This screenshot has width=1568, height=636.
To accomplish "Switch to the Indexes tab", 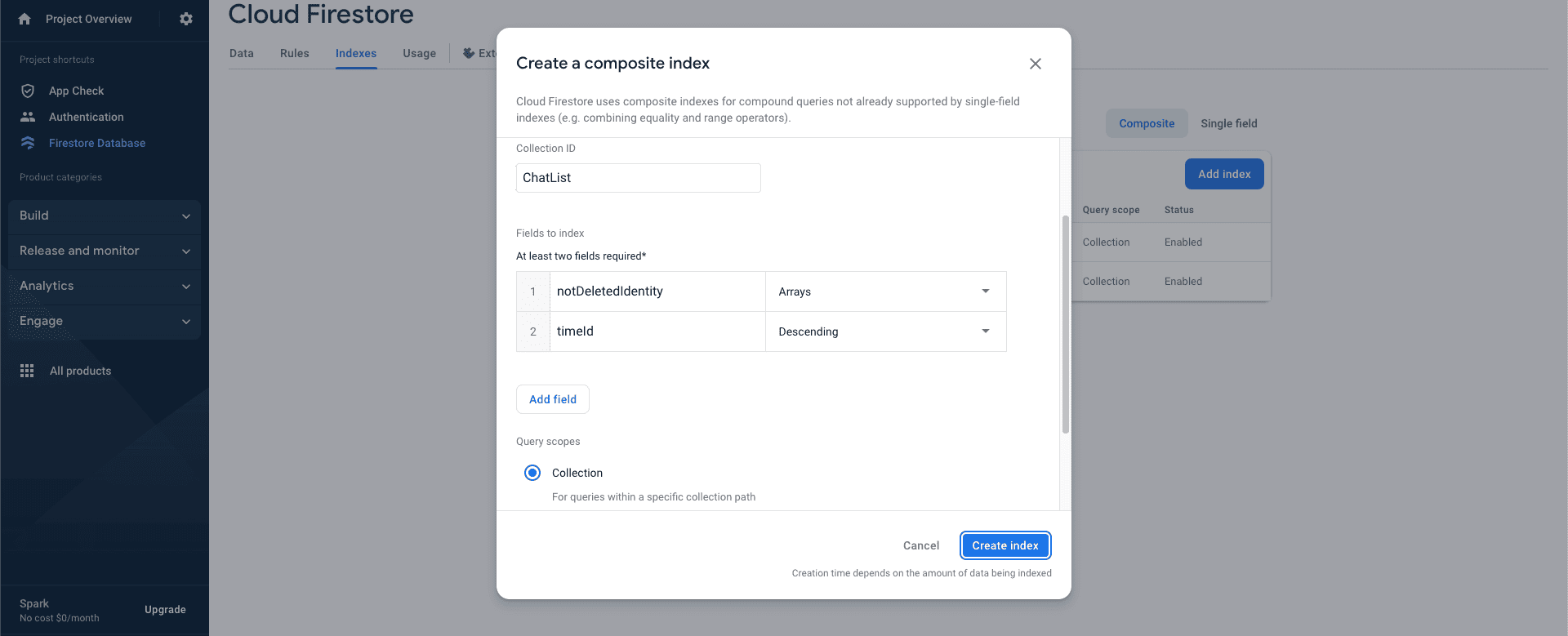I will point(356,53).
